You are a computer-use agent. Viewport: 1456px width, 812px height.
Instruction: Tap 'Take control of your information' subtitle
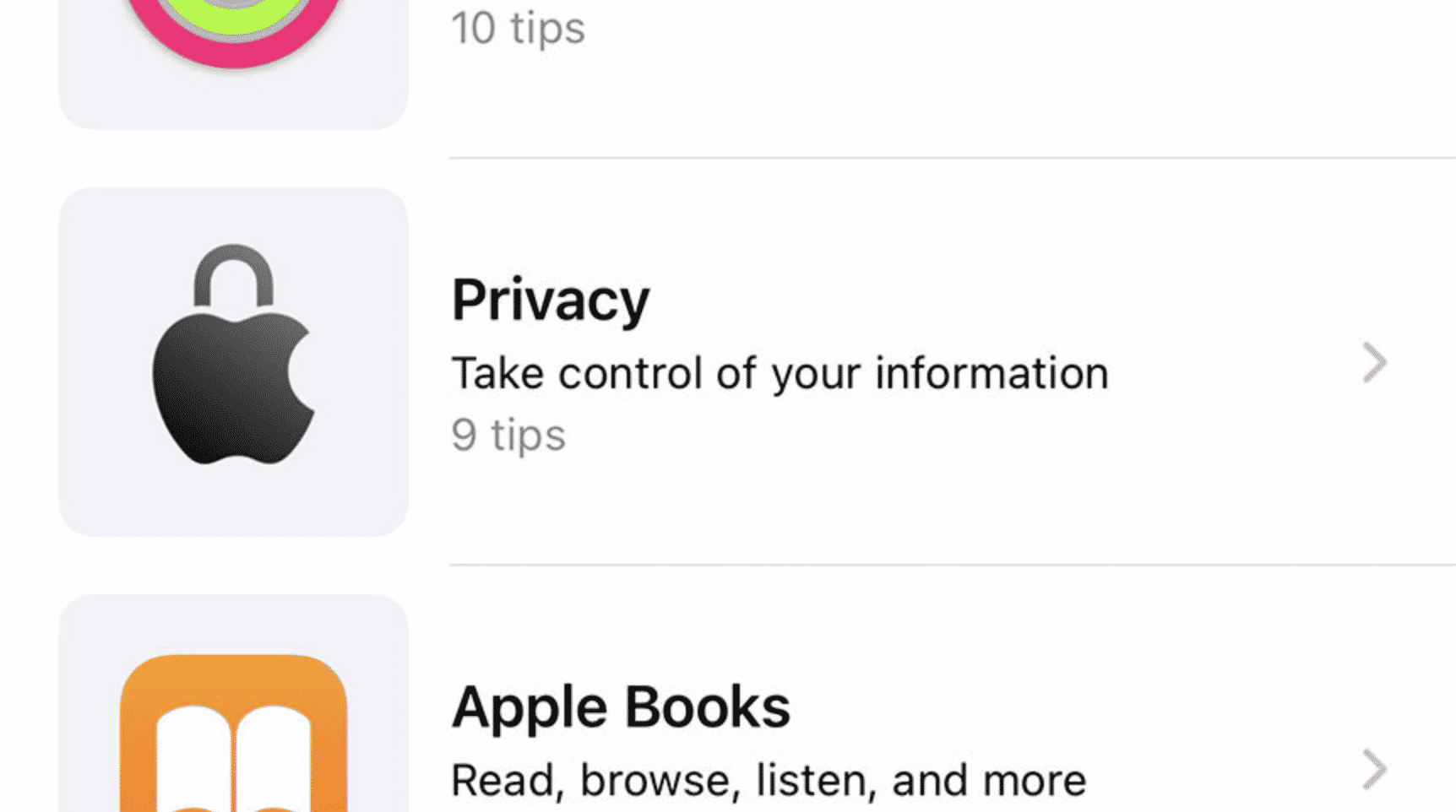click(780, 373)
